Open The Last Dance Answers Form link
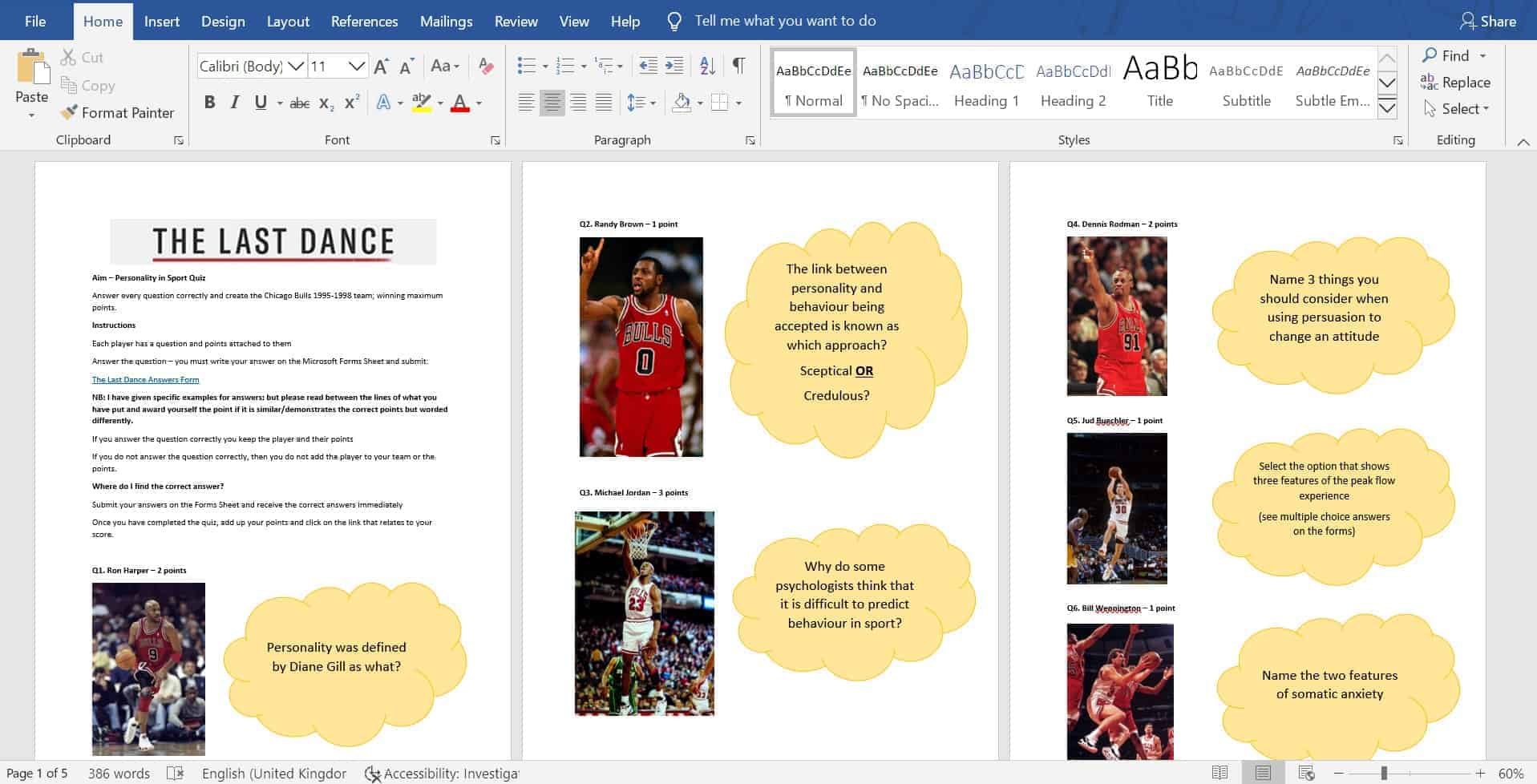Screen dimensions: 1537x784 (x=145, y=380)
